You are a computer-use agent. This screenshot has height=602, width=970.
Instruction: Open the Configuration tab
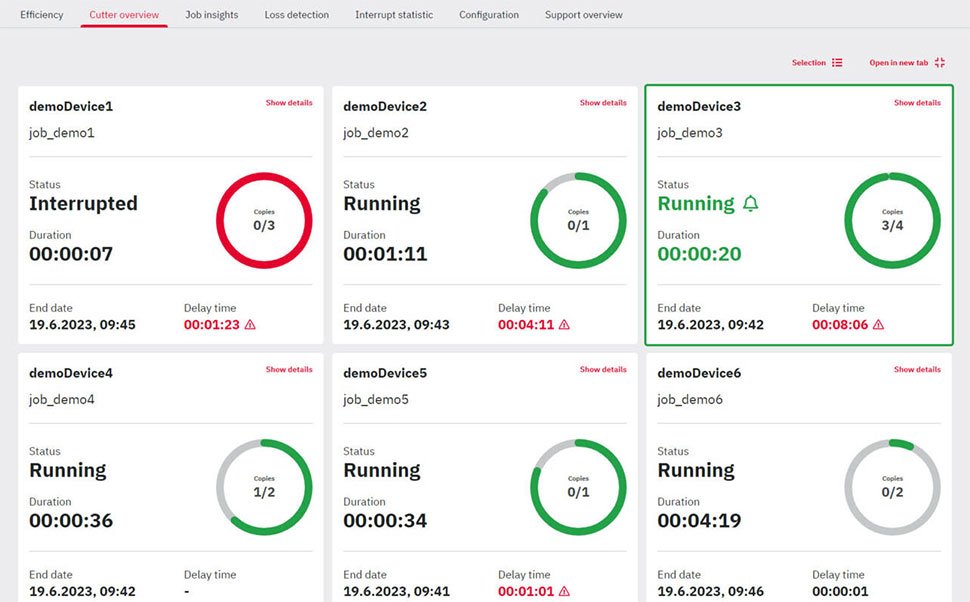489,15
